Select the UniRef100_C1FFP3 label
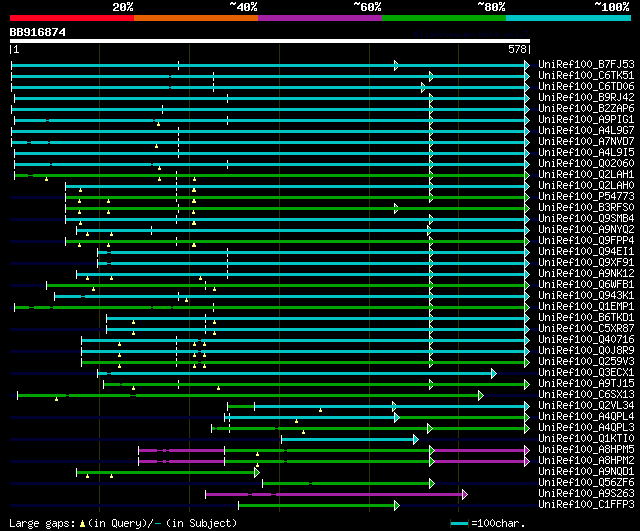Screen dimensions: 640x531 tap(586, 505)
